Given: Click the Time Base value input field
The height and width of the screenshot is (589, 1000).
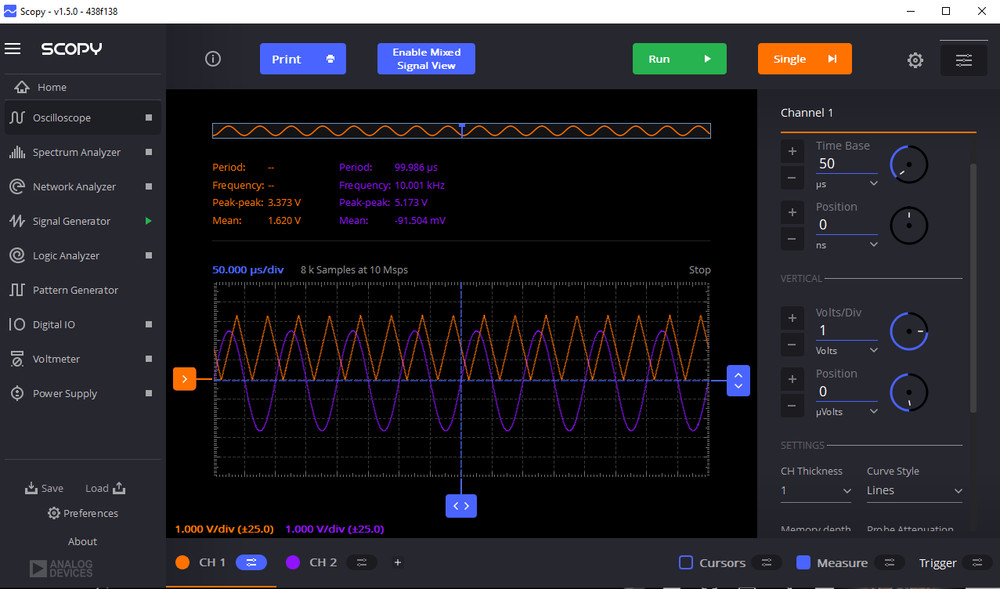Looking at the screenshot, I should pos(847,162).
